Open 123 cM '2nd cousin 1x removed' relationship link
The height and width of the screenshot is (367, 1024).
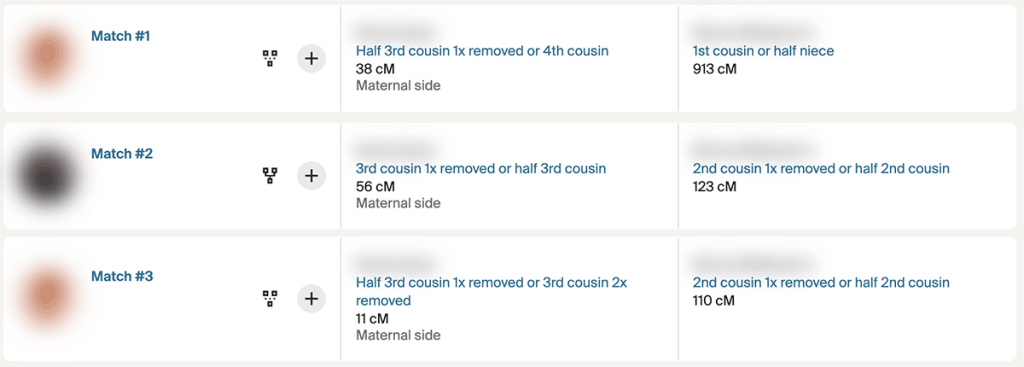821,168
